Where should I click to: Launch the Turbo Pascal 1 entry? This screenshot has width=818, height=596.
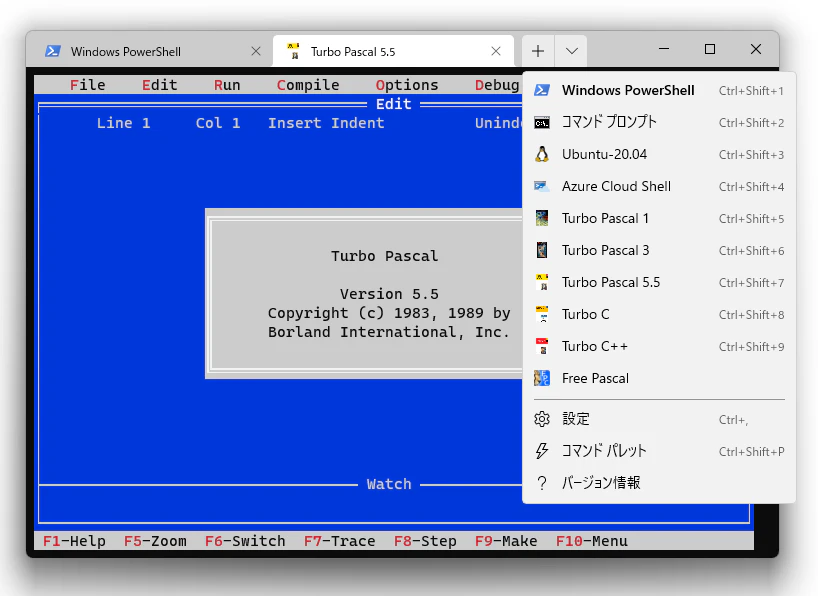pos(659,218)
